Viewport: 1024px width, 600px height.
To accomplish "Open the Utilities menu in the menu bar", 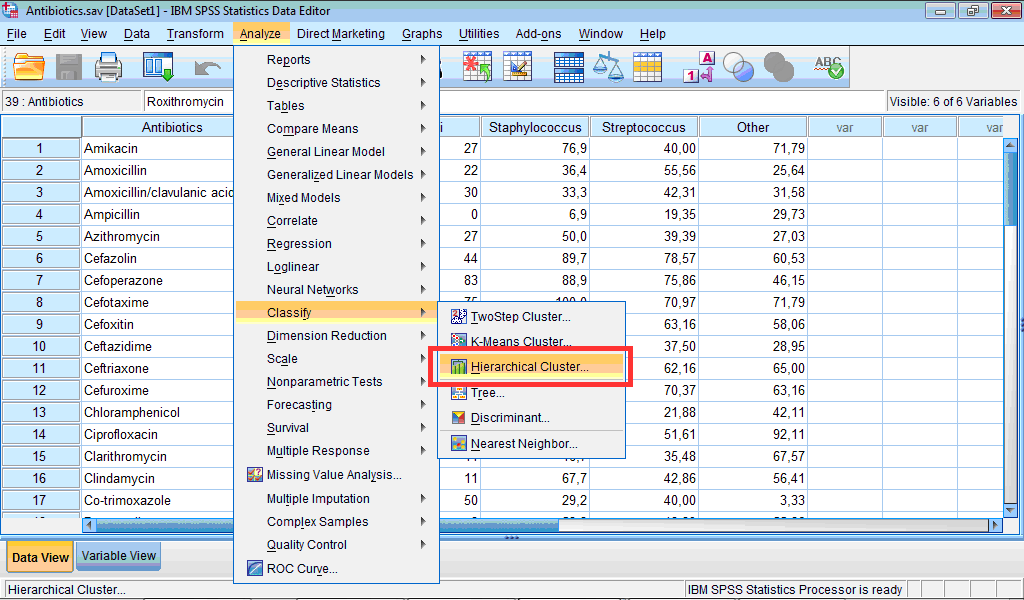I will click(479, 34).
